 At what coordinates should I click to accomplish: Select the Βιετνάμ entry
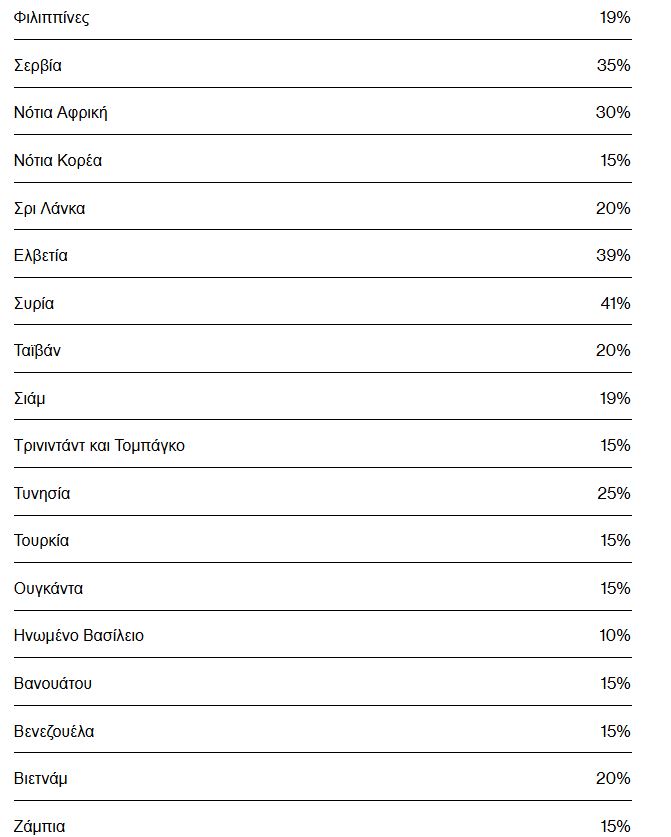[41, 779]
